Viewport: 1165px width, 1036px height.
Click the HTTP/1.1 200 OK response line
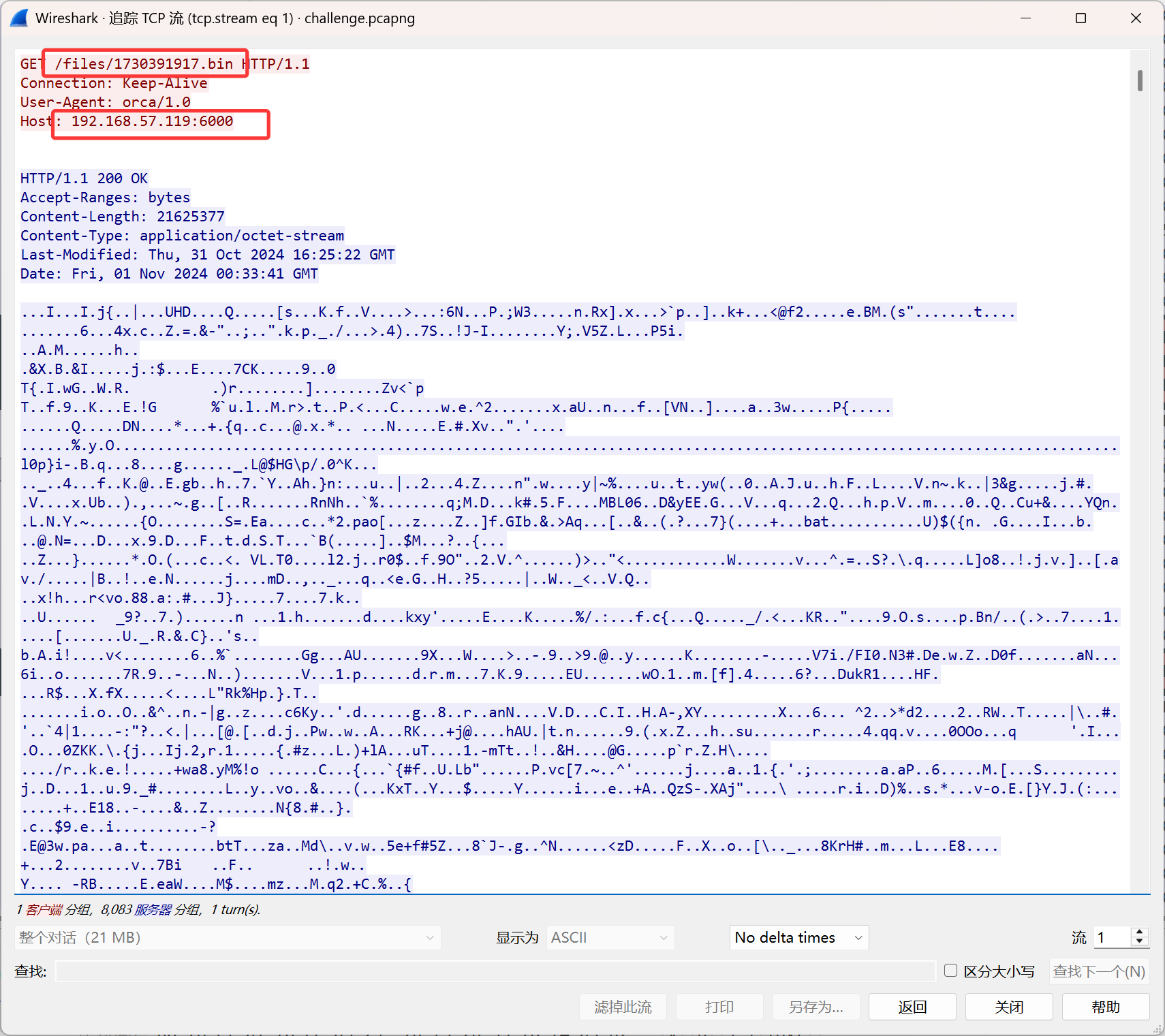click(84, 178)
